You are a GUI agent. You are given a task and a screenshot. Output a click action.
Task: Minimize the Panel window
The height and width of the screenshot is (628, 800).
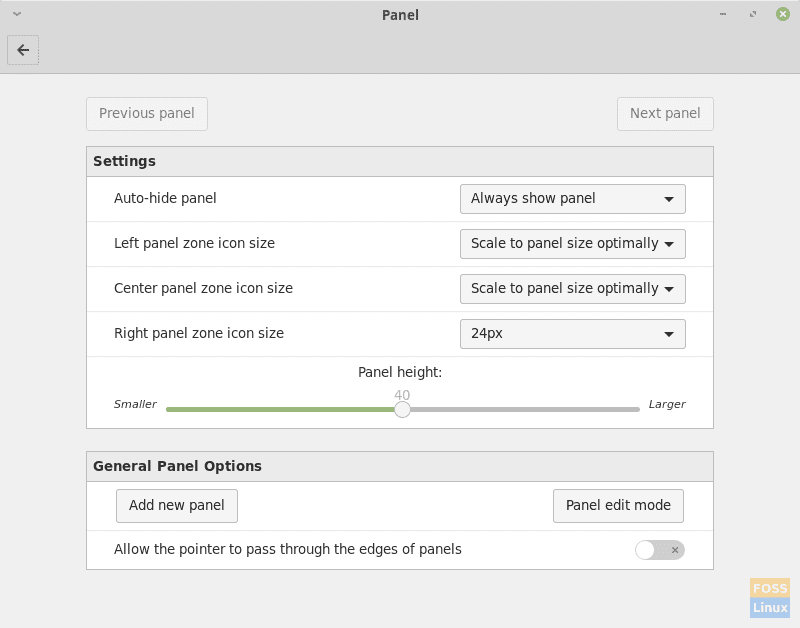722,14
